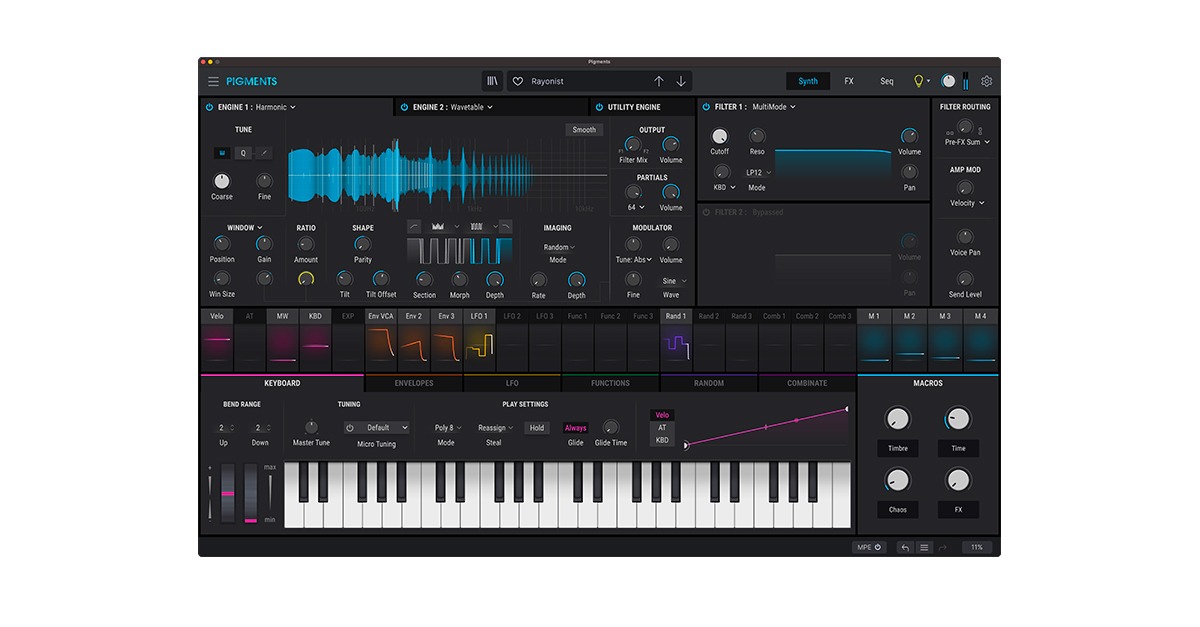Click the pitch bend wheel strip
Viewport: 1200px width, 627px height.
(227, 493)
